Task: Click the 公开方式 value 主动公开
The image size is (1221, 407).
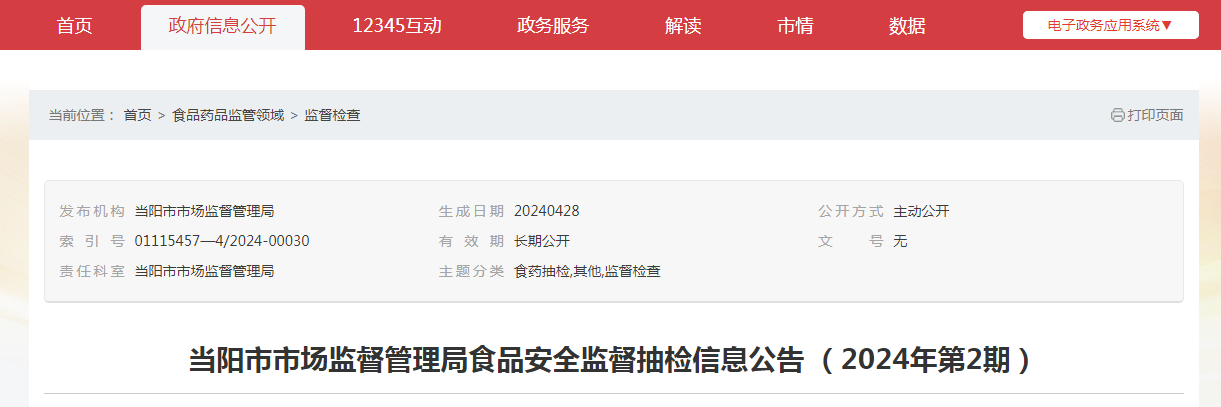Action: click(x=921, y=211)
